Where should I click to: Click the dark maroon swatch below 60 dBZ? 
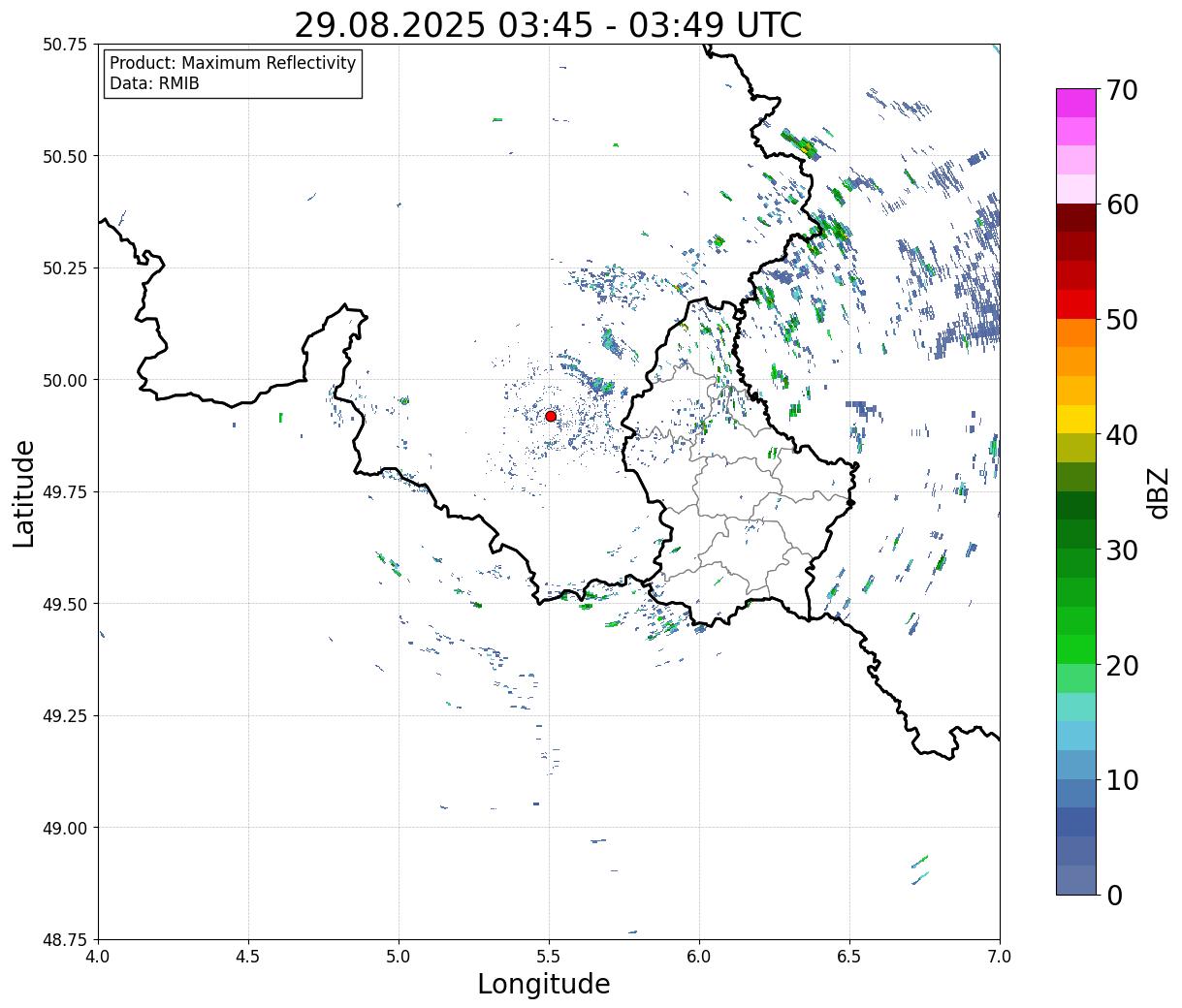point(1076,218)
